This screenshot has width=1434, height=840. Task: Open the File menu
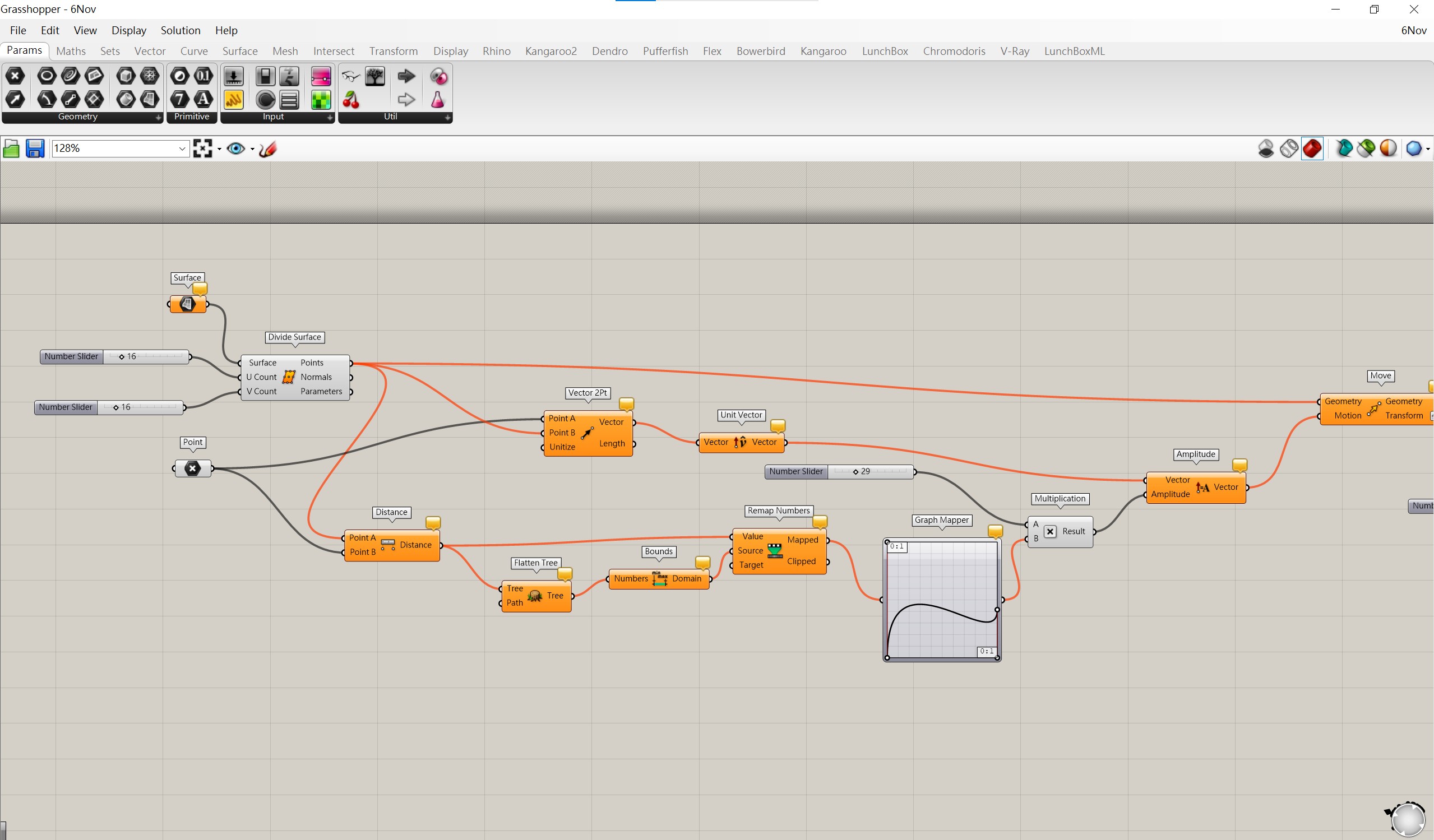point(17,30)
